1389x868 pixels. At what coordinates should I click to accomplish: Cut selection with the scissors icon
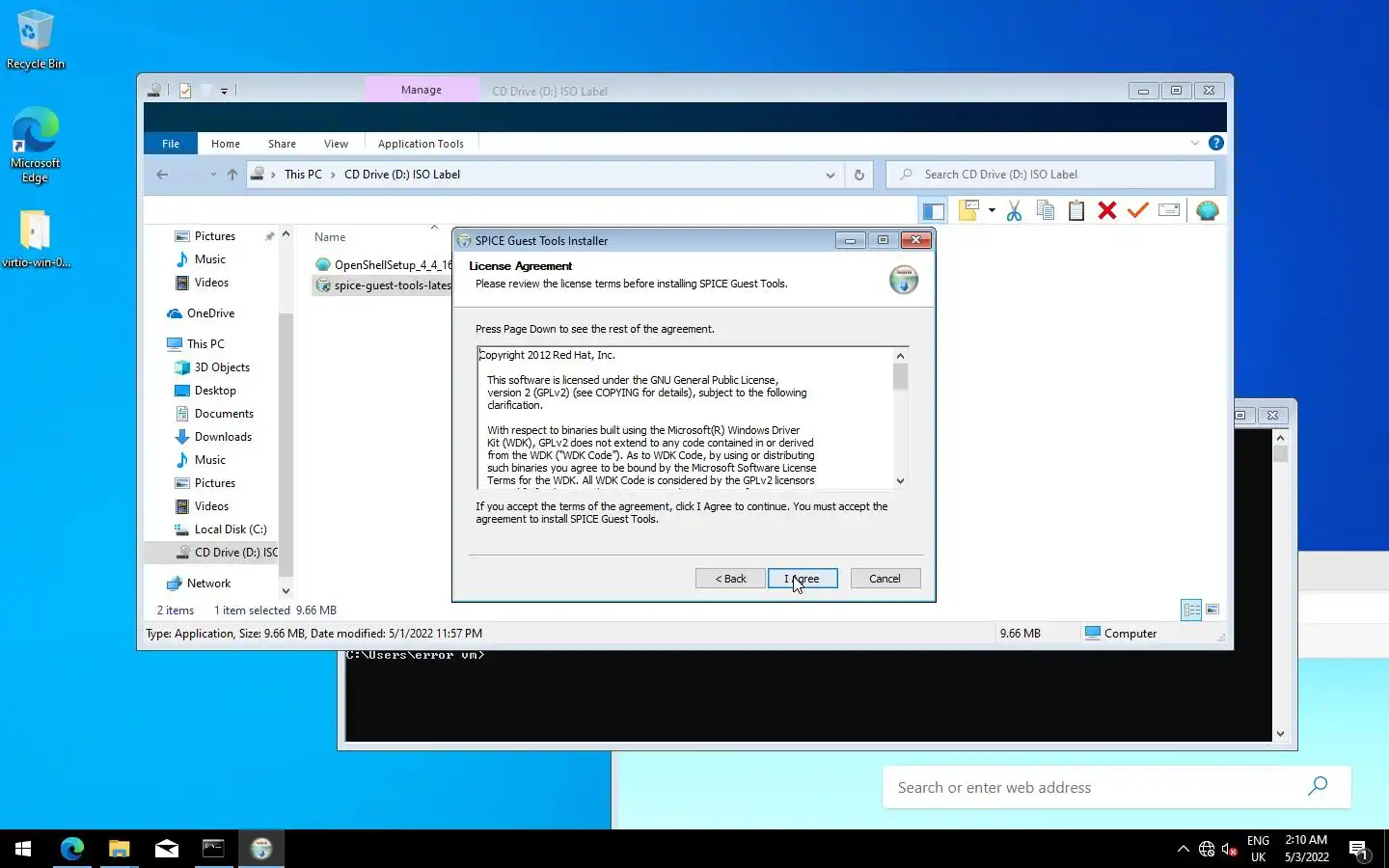[1014, 210]
